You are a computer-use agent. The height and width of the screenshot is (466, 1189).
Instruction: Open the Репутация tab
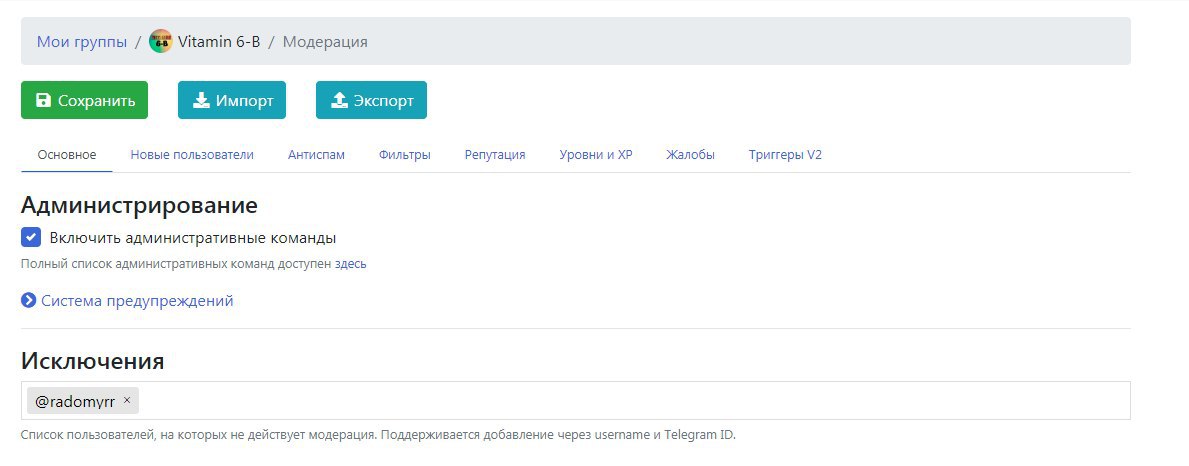[x=495, y=155]
